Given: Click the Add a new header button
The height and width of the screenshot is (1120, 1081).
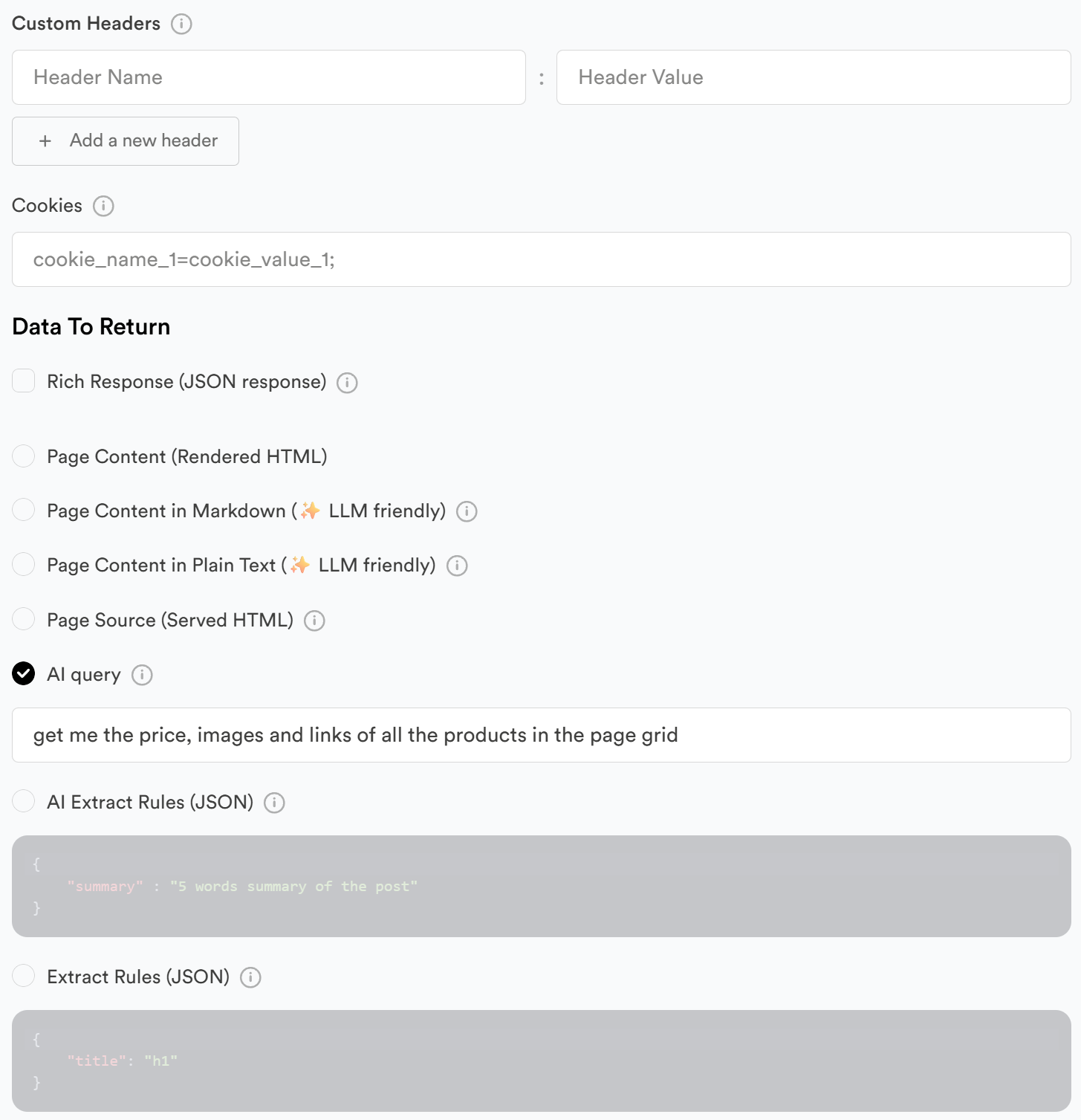Looking at the screenshot, I should coord(126,141).
